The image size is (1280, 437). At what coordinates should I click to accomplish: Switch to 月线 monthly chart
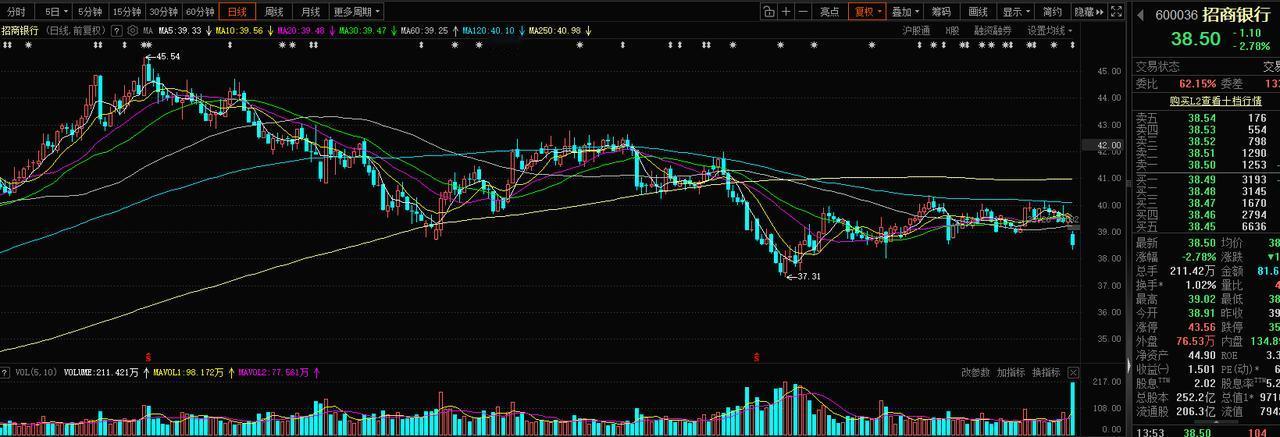point(311,12)
